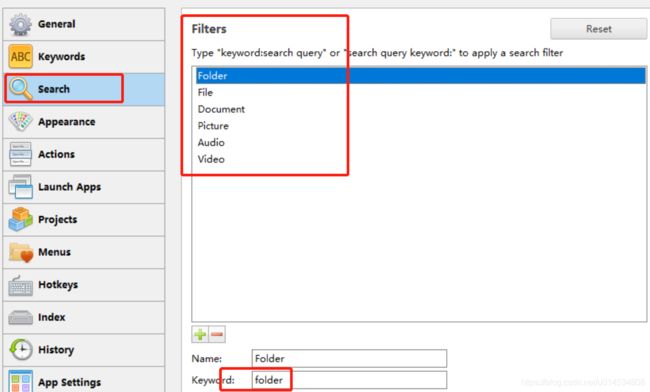Open the General settings gear icon

tap(20, 24)
